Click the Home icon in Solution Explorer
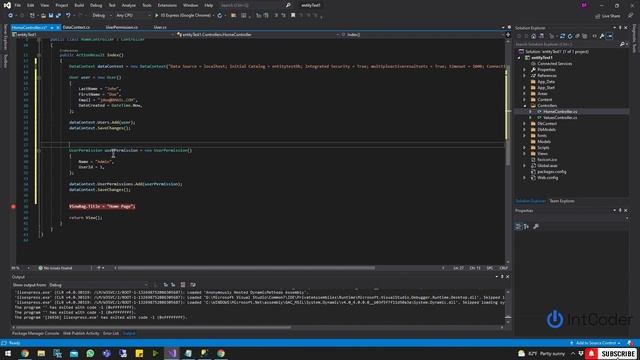 [533, 36]
